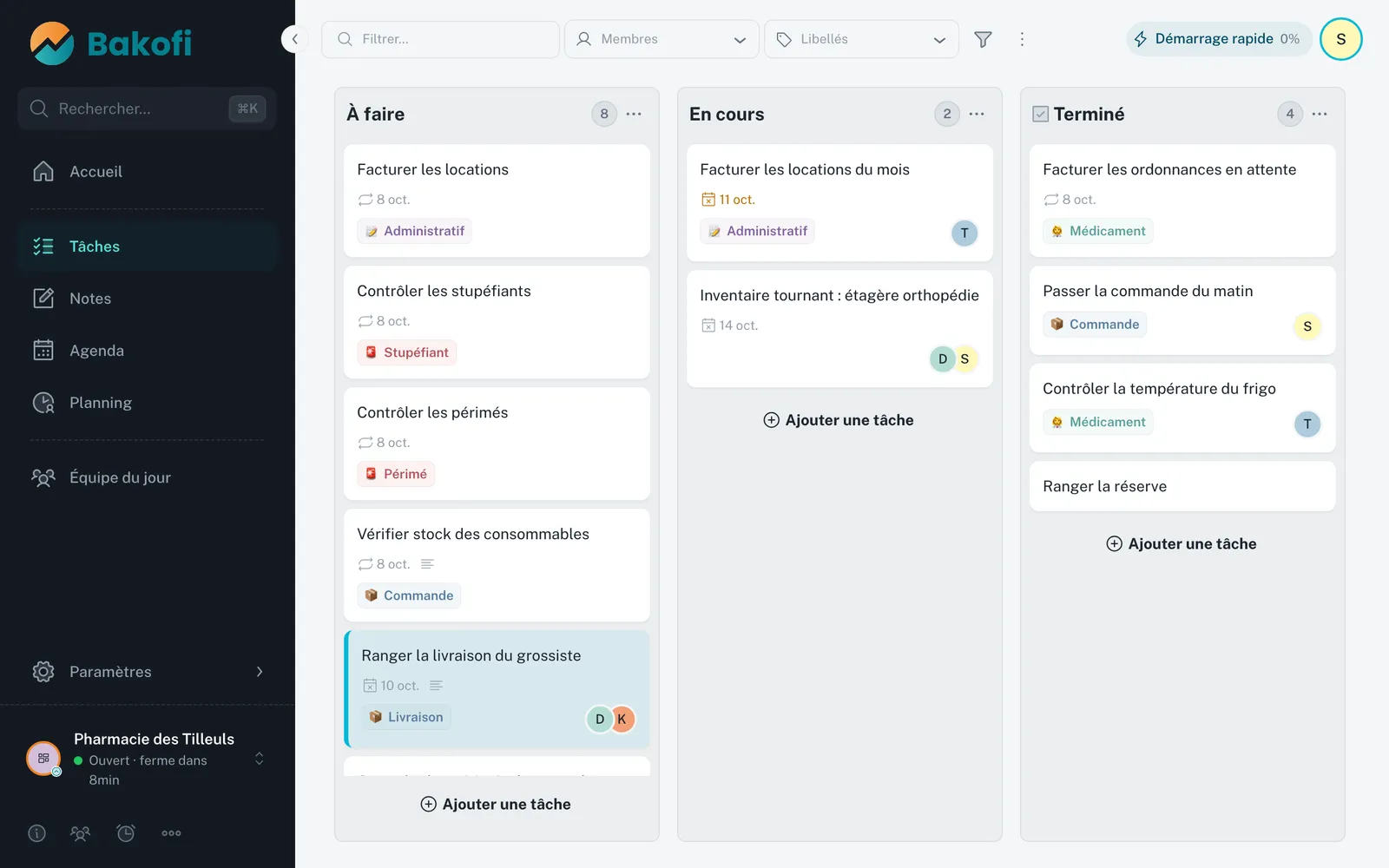Viewport: 1389px width, 868px height.
Task: Click the info icon in sidebar footer
Action: point(36,833)
